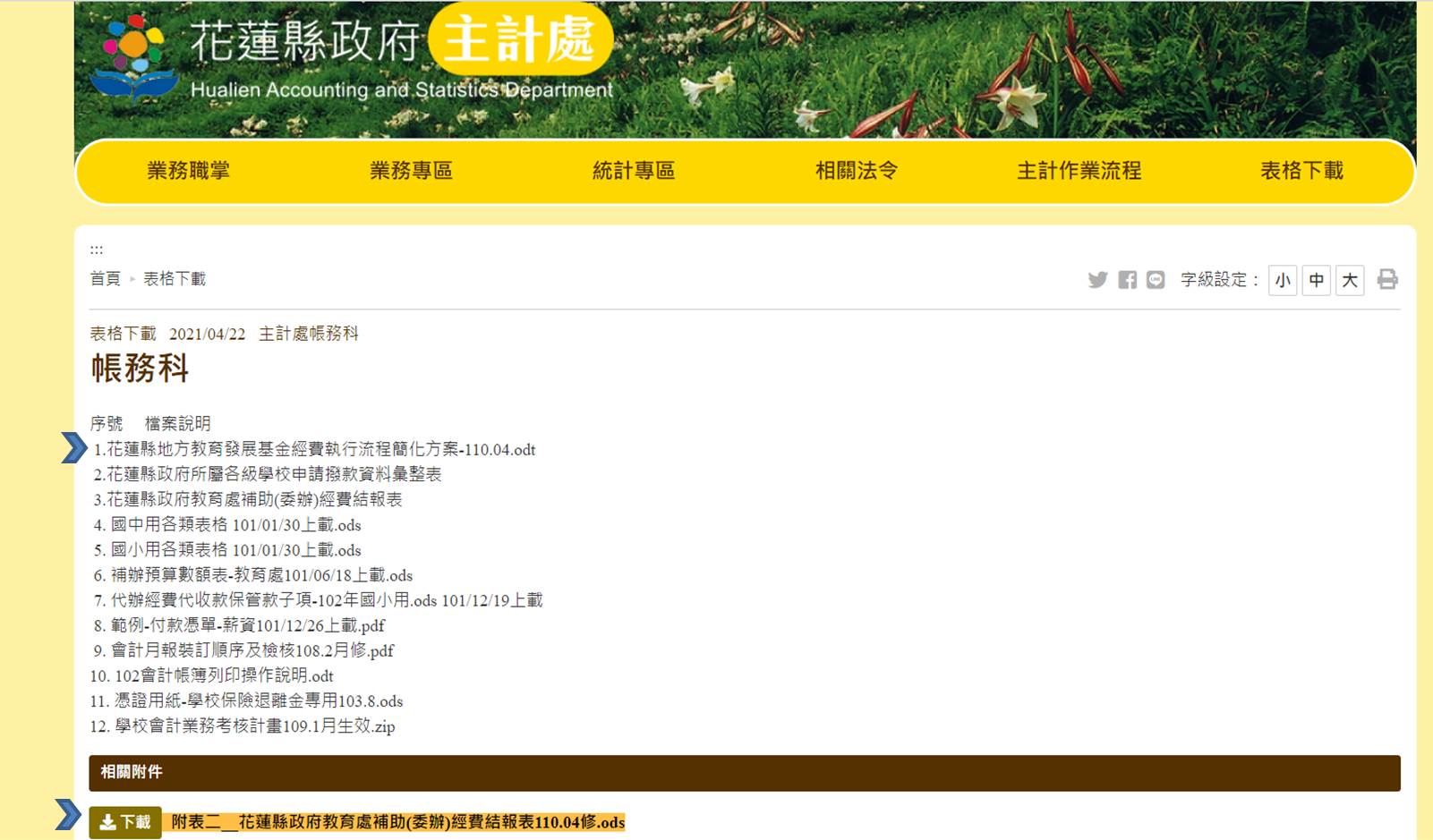Open the 業務職掌 menu
This screenshot has width=1433, height=840.
[x=188, y=171]
